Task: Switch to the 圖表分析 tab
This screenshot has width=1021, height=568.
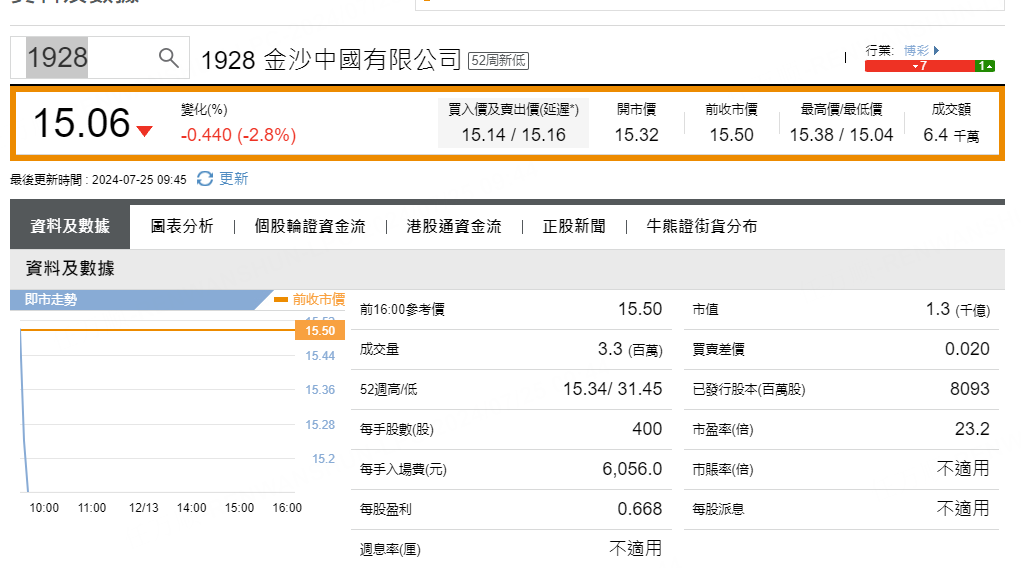Action: coord(182,226)
